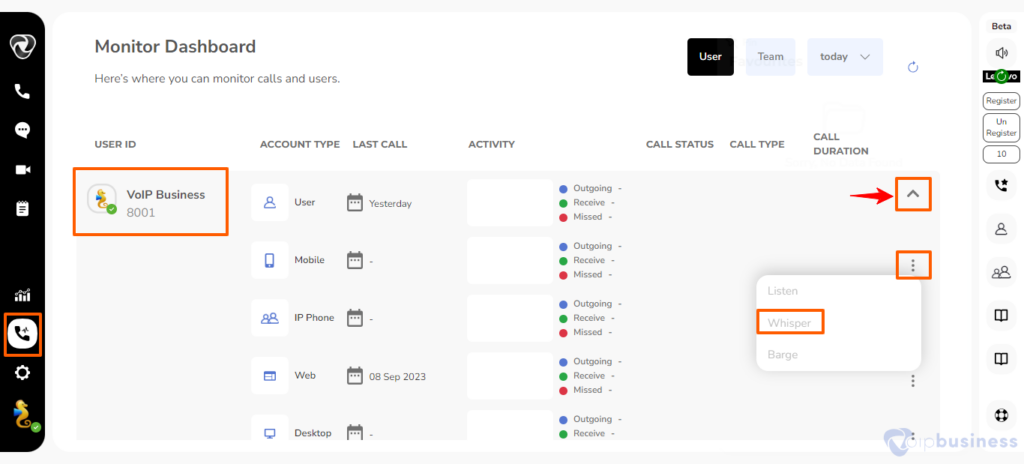1024x464 pixels.
Task: Select Whisper from the popup menu
Action: [790, 323]
